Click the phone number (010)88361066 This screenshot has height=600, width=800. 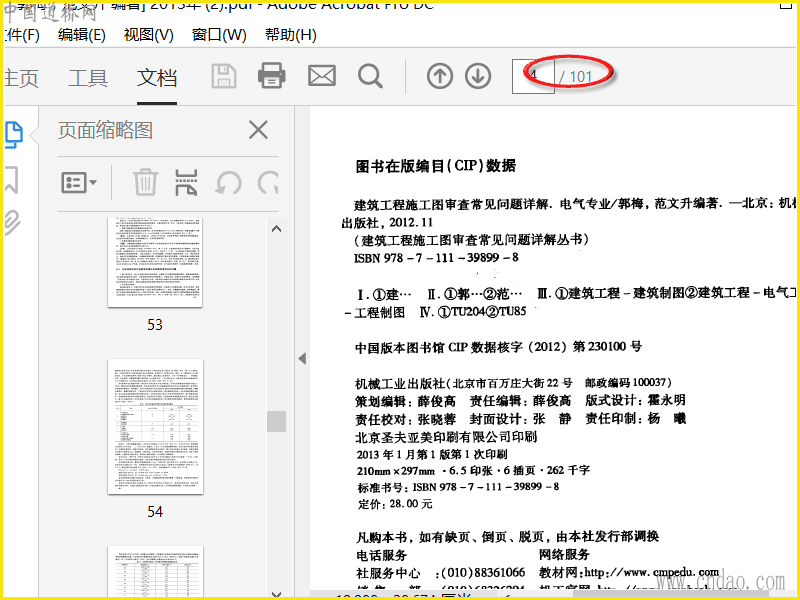point(483,572)
